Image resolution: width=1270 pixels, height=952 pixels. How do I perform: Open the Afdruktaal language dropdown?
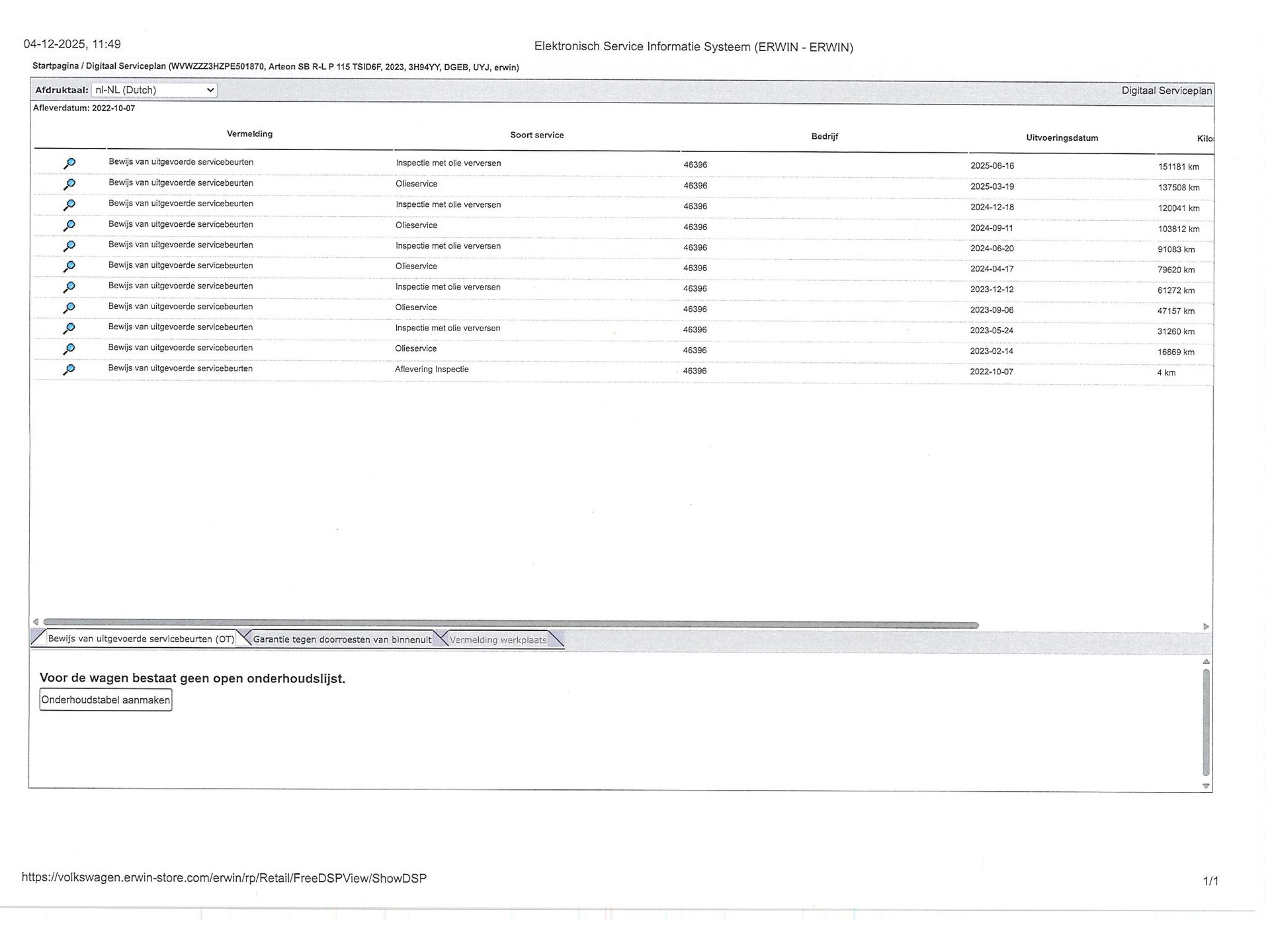(x=154, y=90)
